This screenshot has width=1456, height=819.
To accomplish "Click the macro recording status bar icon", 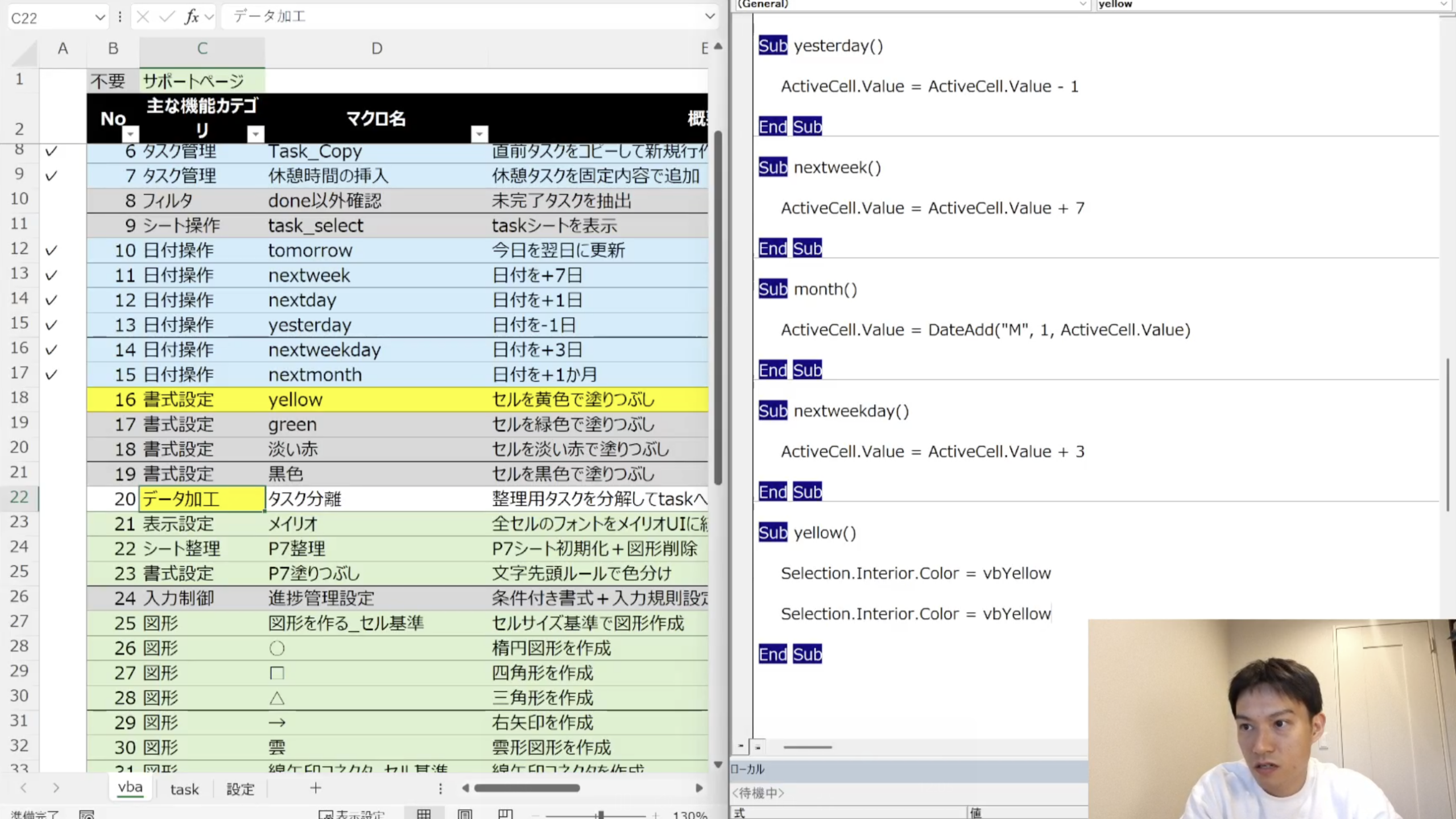I will 86,814.
